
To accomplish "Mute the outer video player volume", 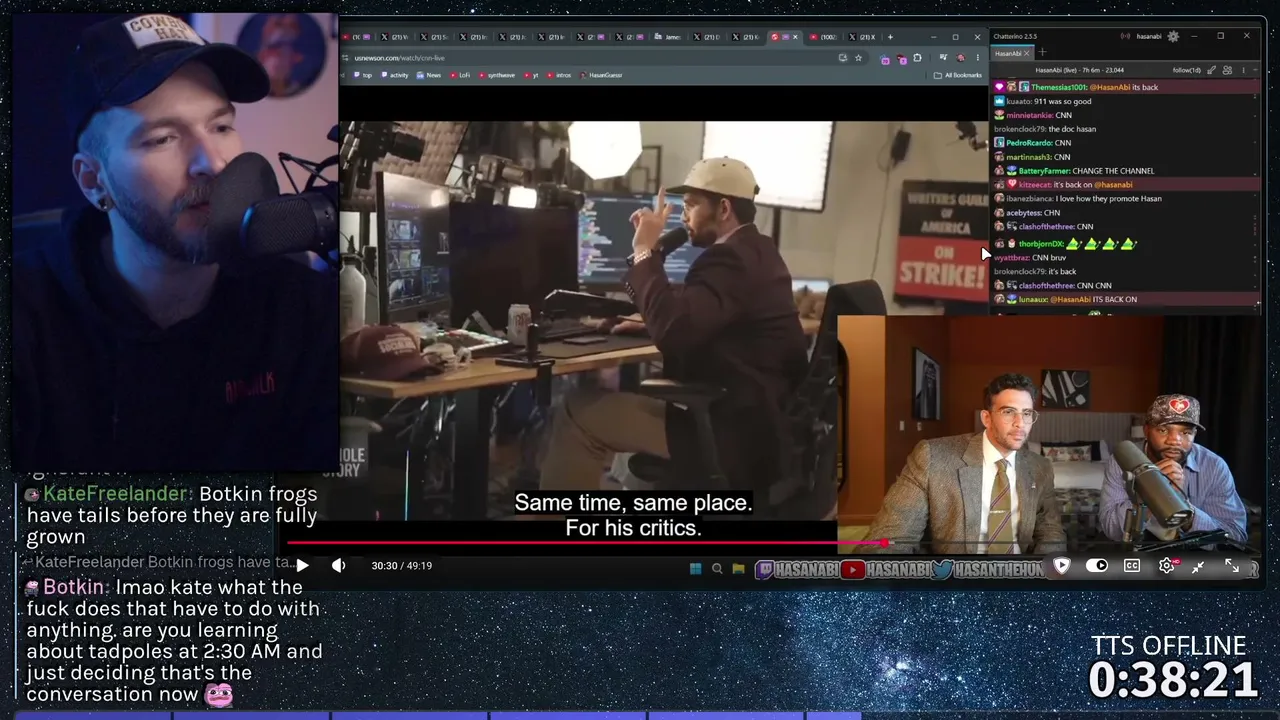I will tap(339, 565).
